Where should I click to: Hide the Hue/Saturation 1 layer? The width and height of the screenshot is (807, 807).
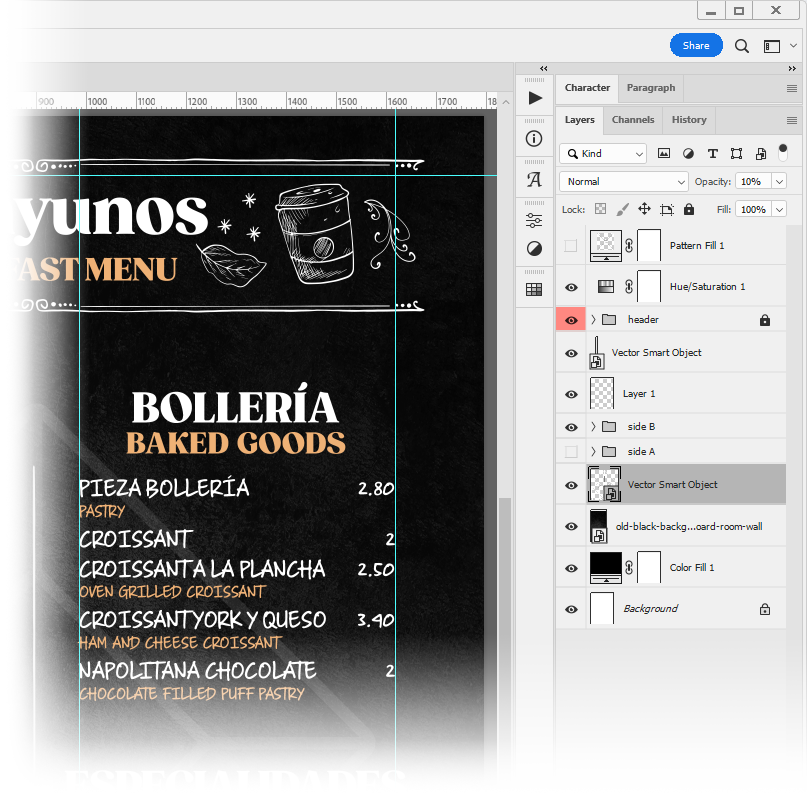(x=571, y=287)
